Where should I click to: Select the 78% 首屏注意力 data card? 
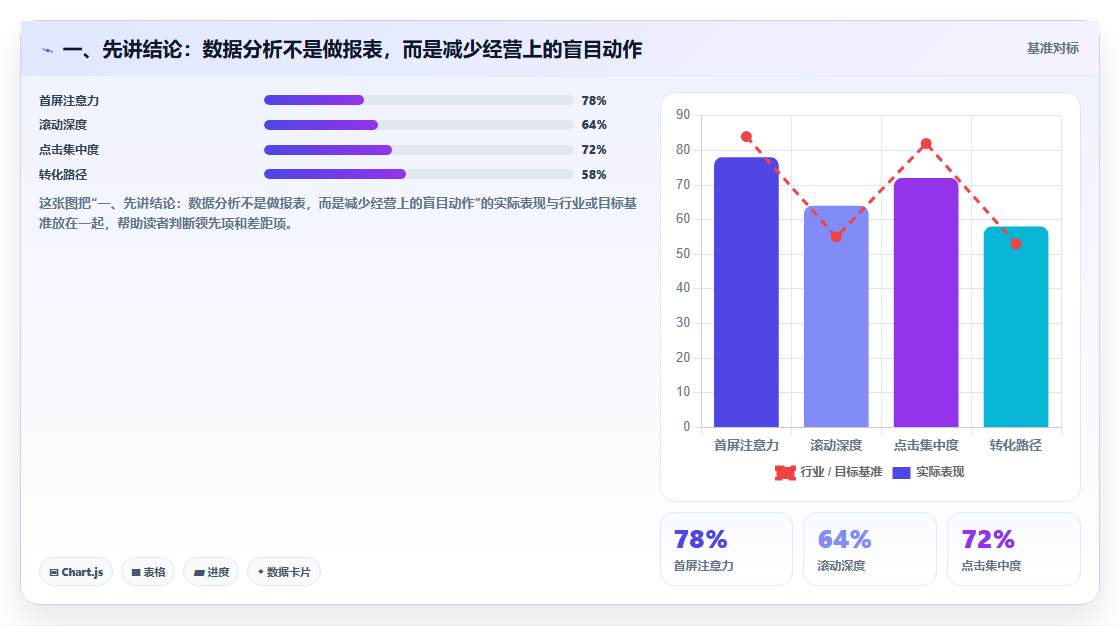coord(726,549)
